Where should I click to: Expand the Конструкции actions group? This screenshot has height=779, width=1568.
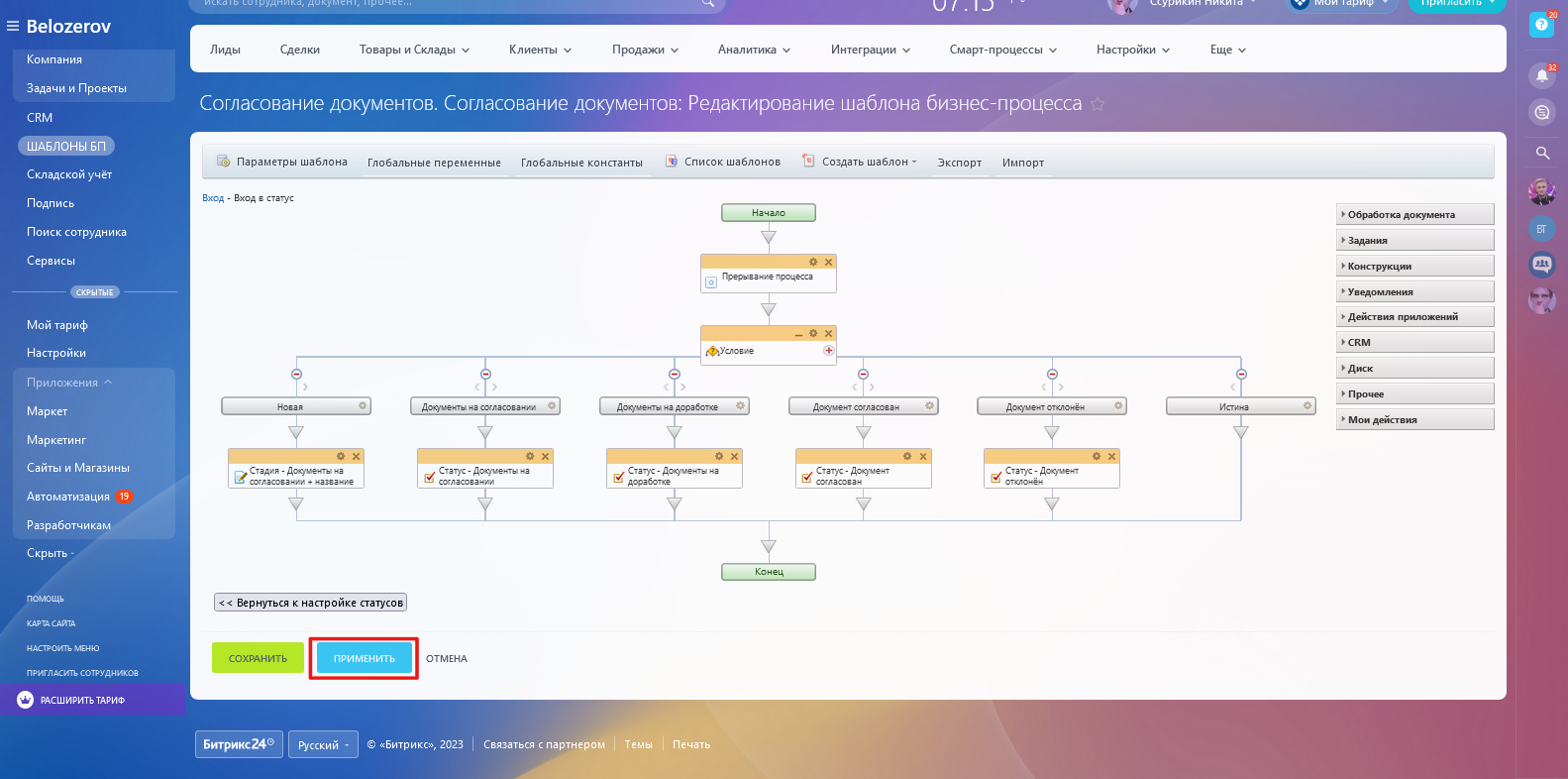1414,266
